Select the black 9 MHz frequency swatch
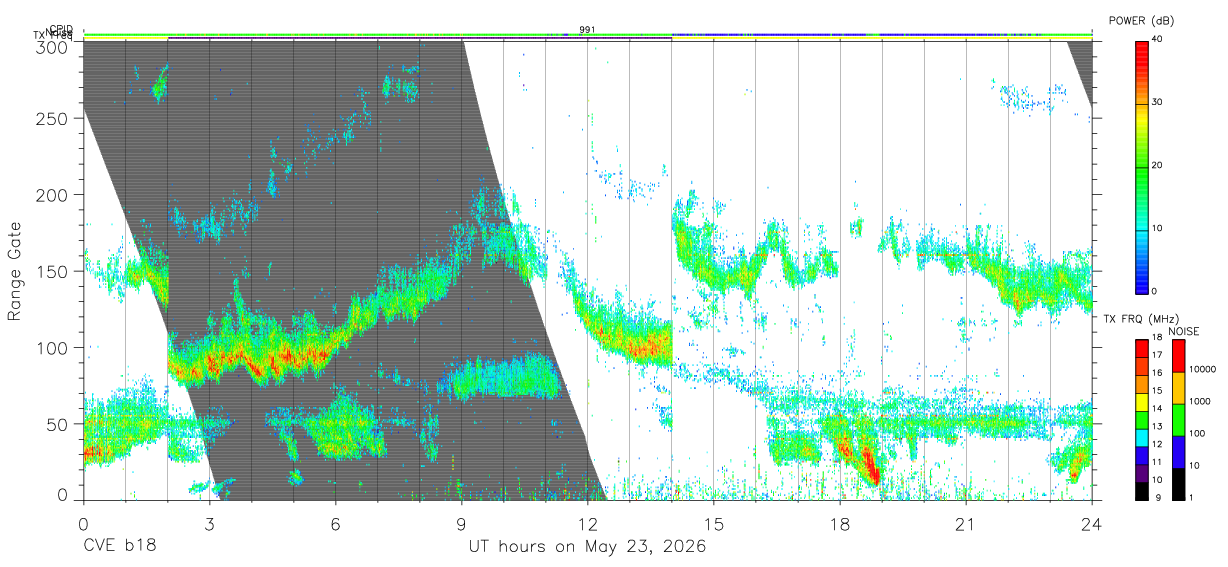1228x567 pixels. (1142, 489)
